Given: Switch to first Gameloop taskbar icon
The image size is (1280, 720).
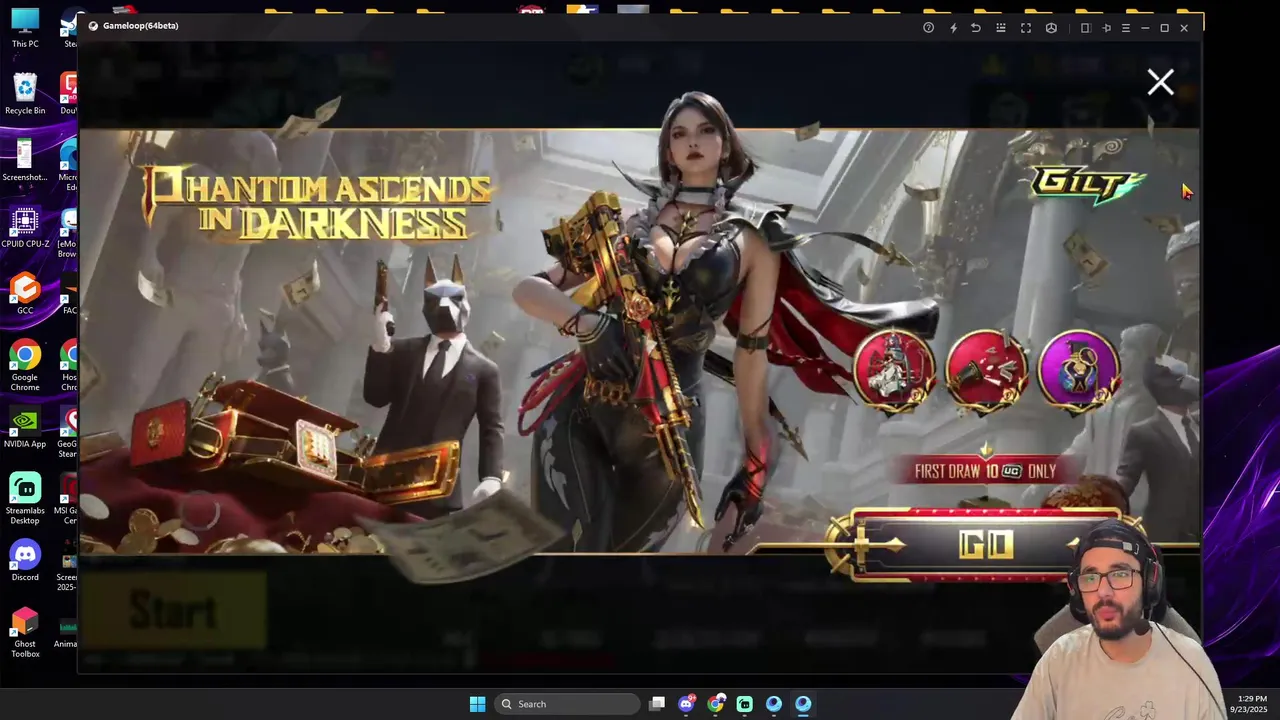Looking at the screenshot, I should [773, 704].
